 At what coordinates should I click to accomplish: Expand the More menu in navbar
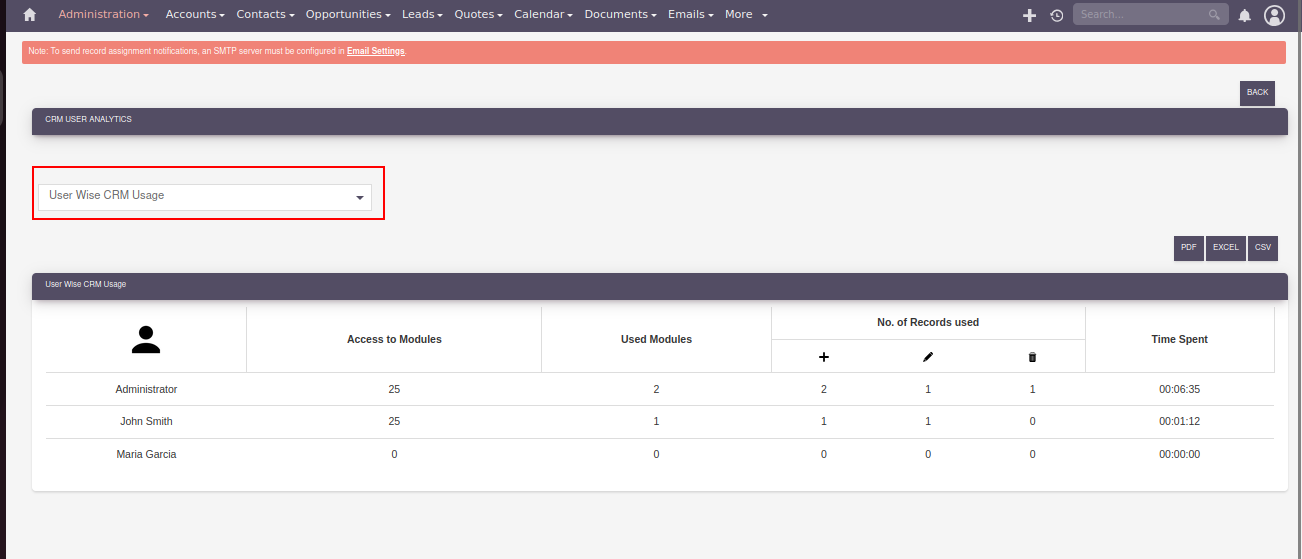point(746,15)
